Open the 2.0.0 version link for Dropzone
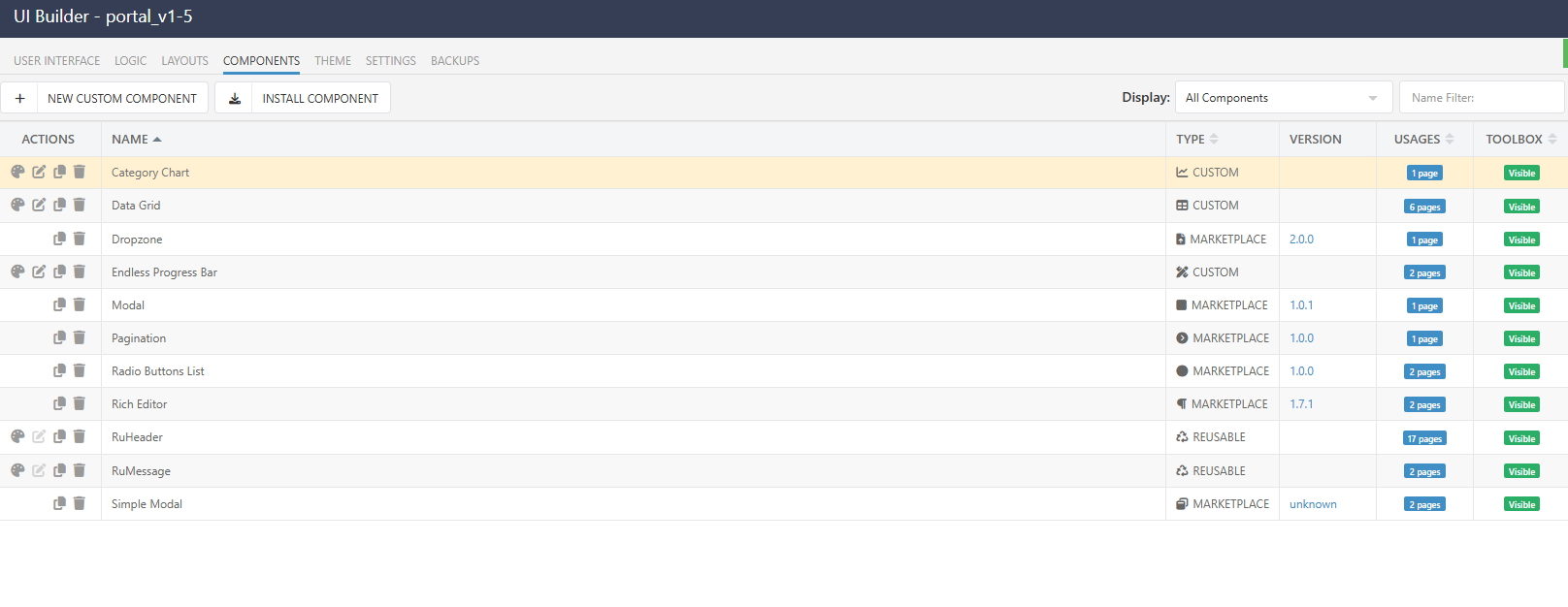Image resolution: width=1568 pixels, height=607 pixels. [1301, 239]
